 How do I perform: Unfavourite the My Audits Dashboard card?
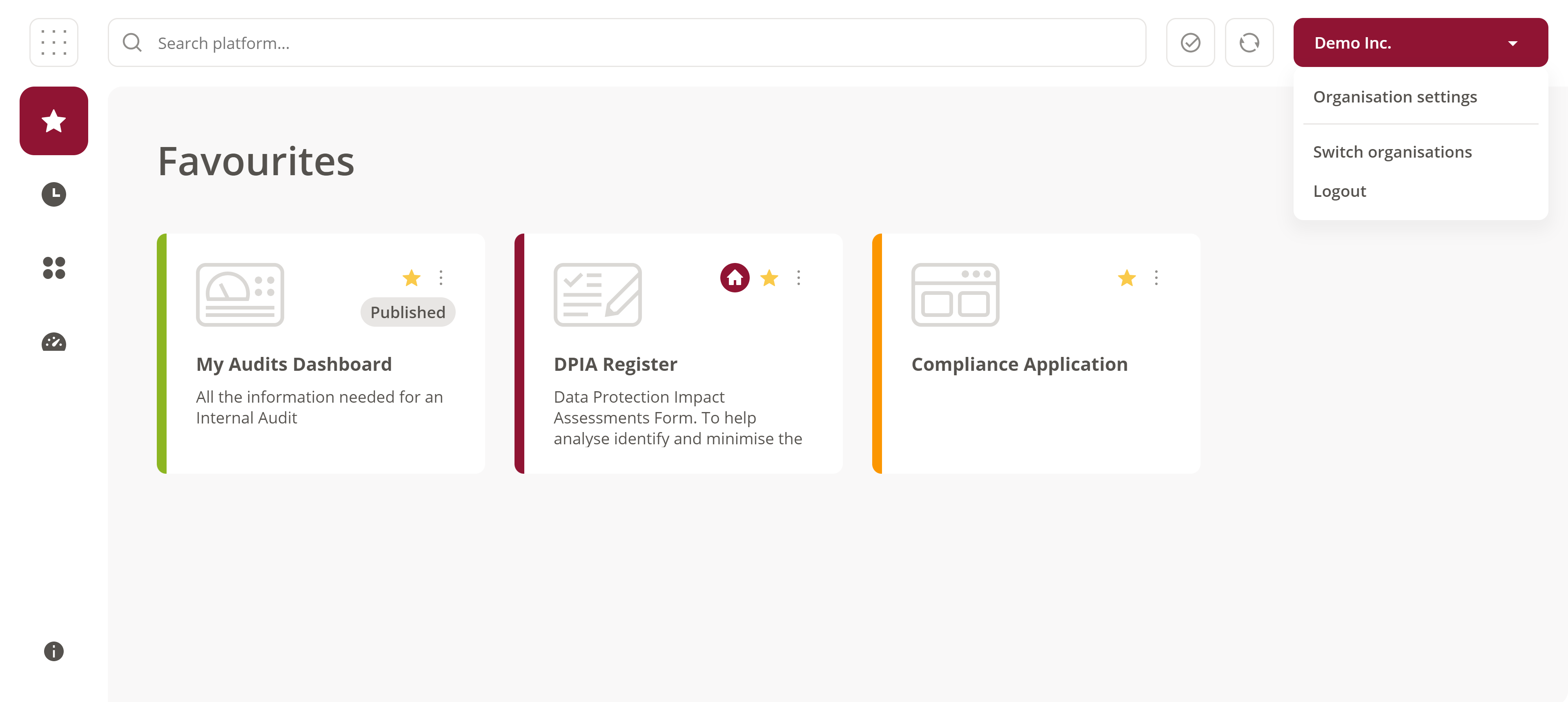pyautogui.click(x=412, y=278)
